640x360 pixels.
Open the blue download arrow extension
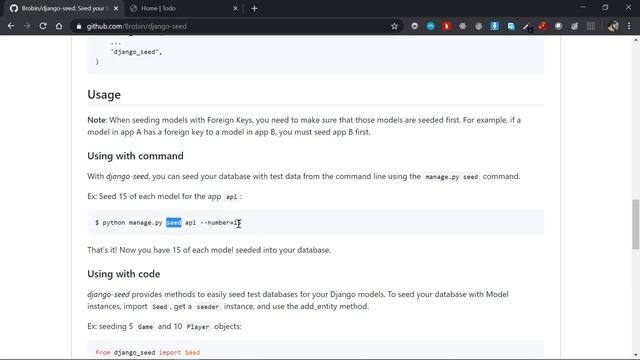point(494,26)
